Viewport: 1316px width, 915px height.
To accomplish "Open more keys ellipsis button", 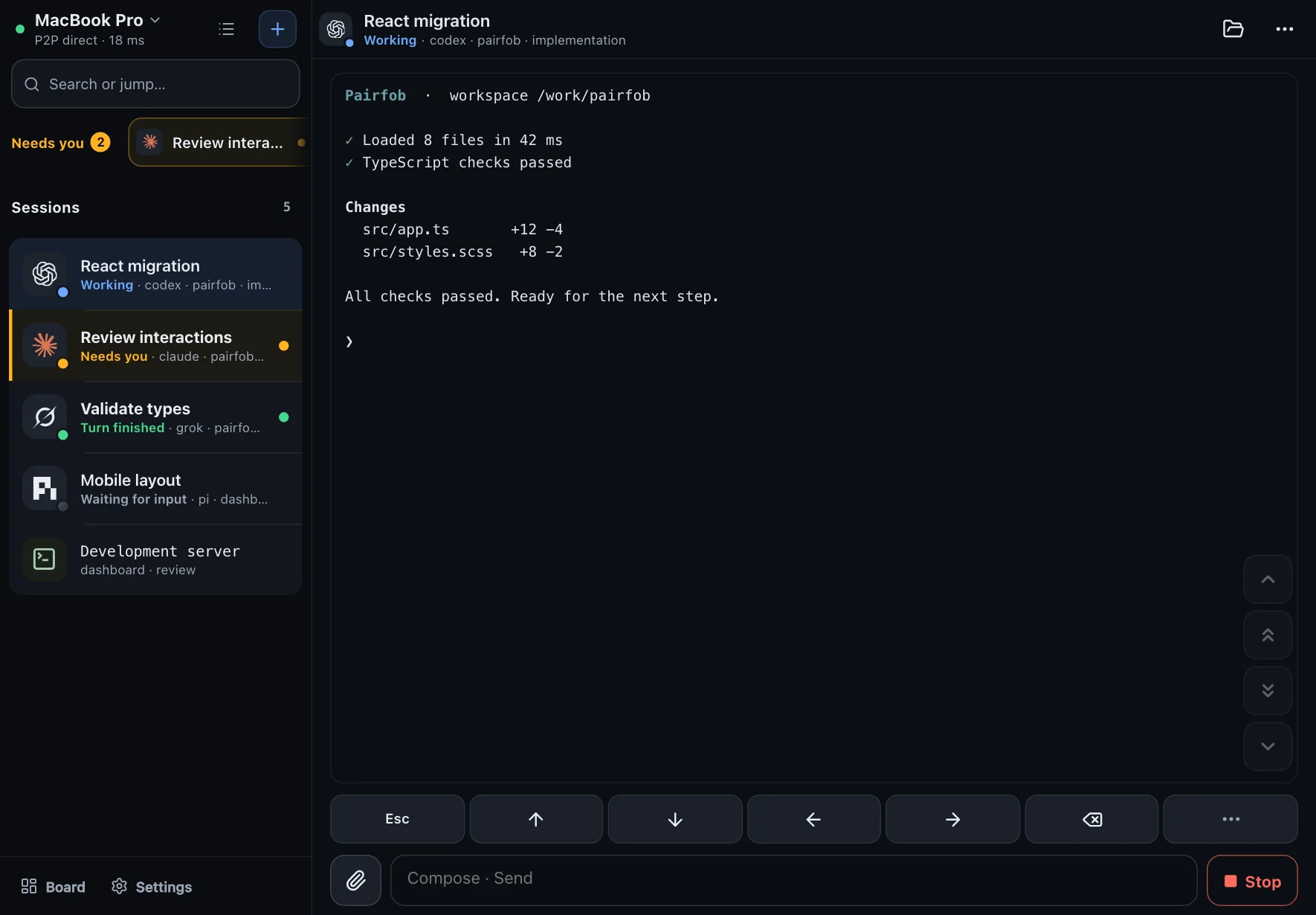I will pos(1230,819).
